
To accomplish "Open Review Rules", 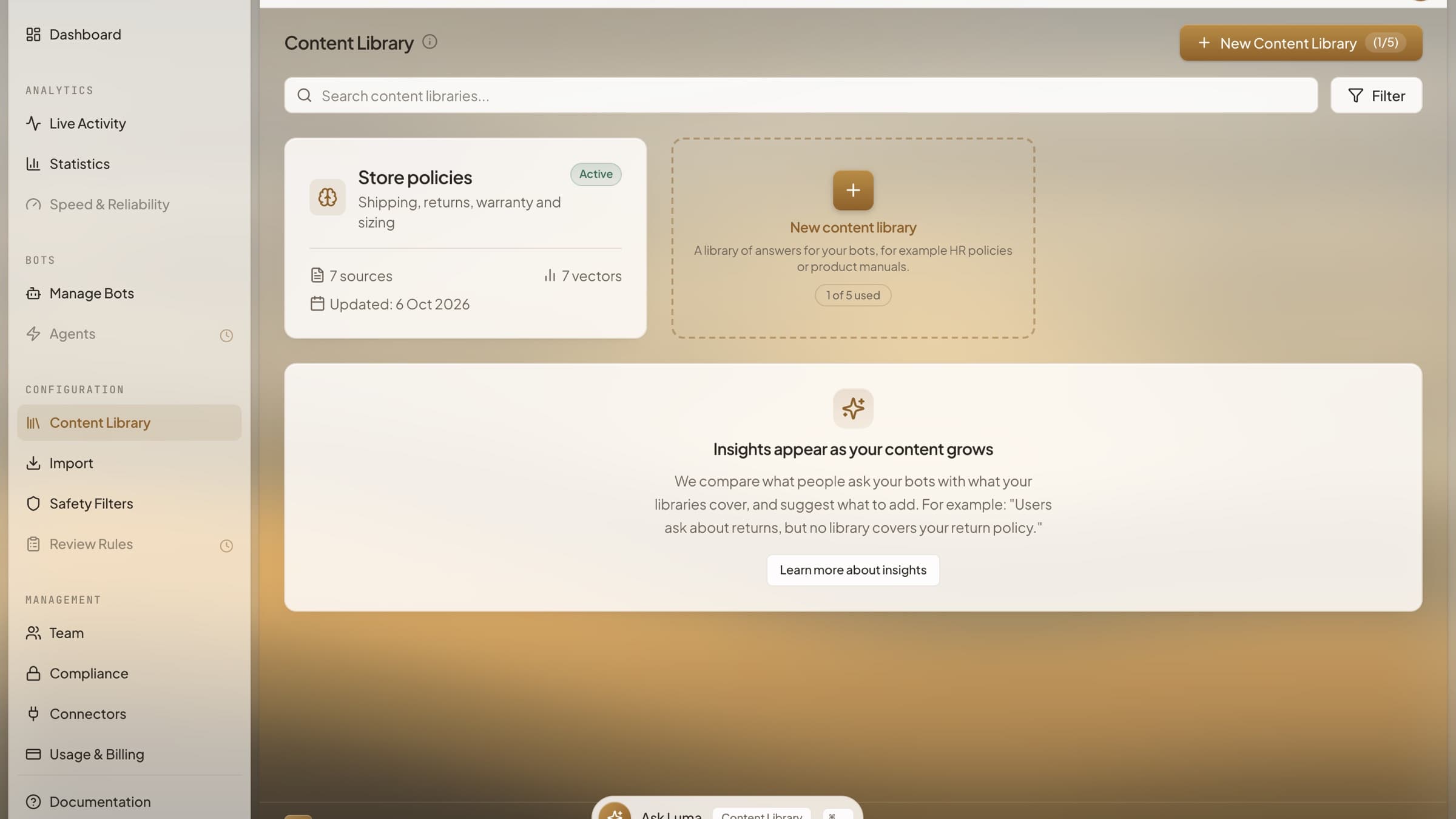I will point(129,544).
